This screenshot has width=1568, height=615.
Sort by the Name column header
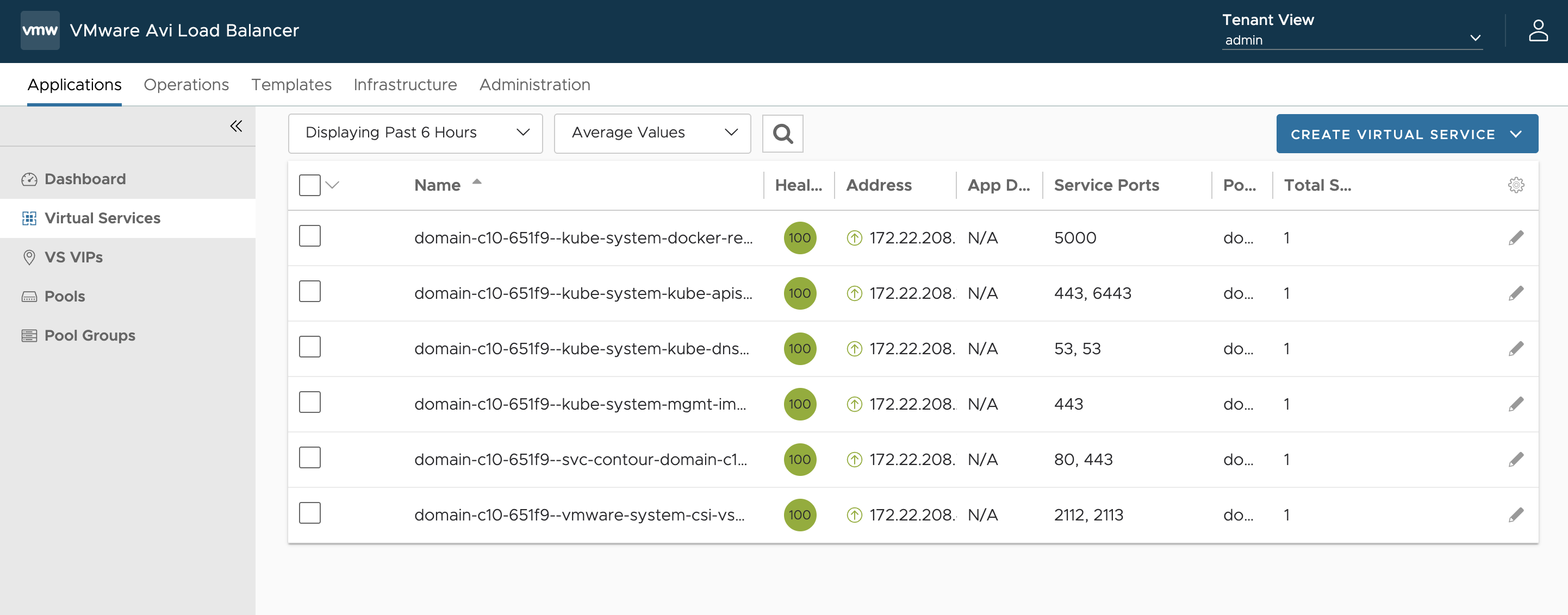(437, 185)
